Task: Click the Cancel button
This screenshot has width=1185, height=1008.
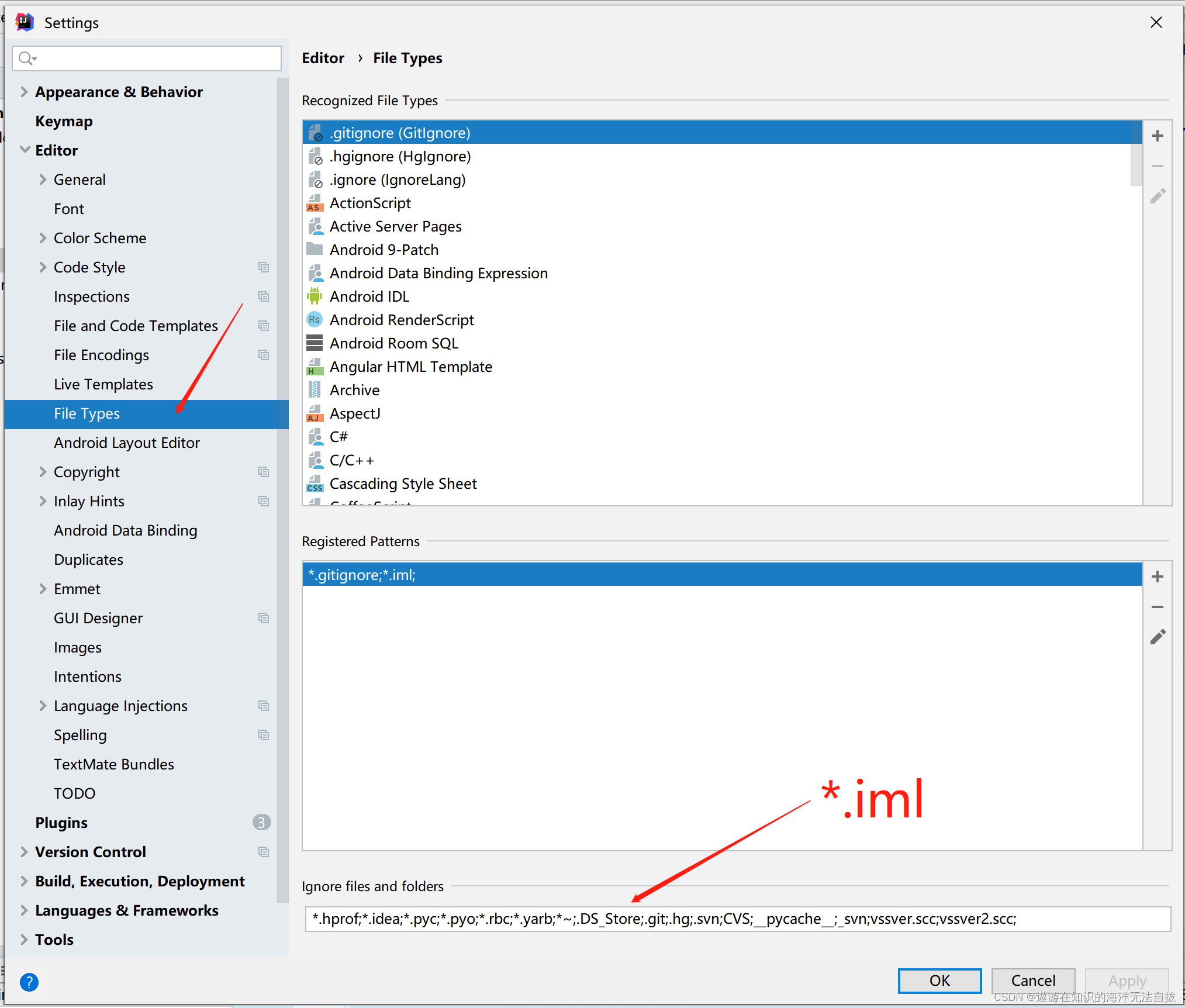Action: pos(1032,981)
